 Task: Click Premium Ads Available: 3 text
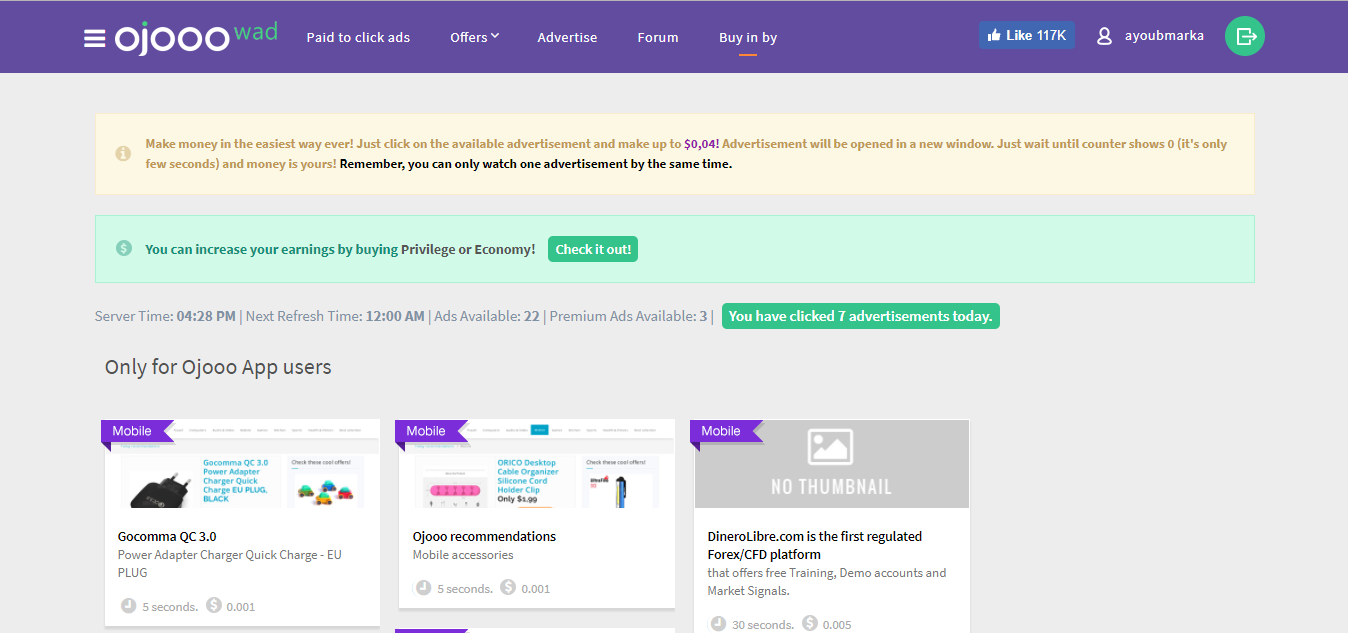[x=629, y=316]
